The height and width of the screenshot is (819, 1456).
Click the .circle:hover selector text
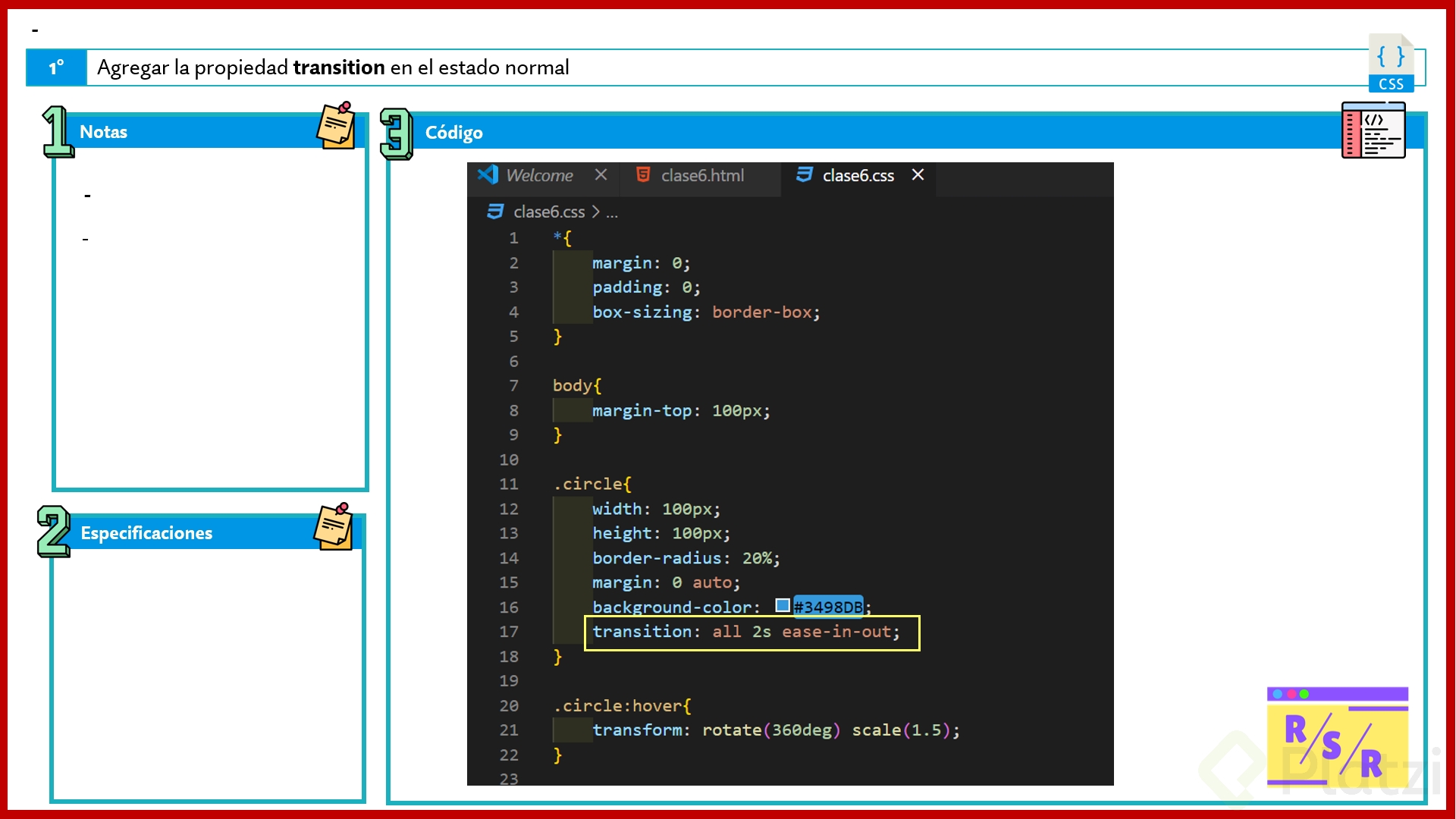pos(617,706)
